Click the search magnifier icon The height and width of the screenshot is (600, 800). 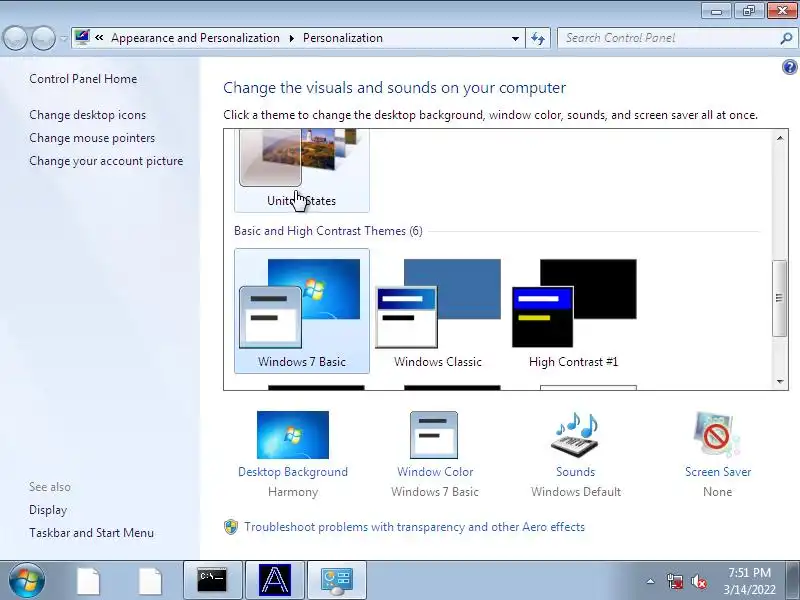[786, 38]
